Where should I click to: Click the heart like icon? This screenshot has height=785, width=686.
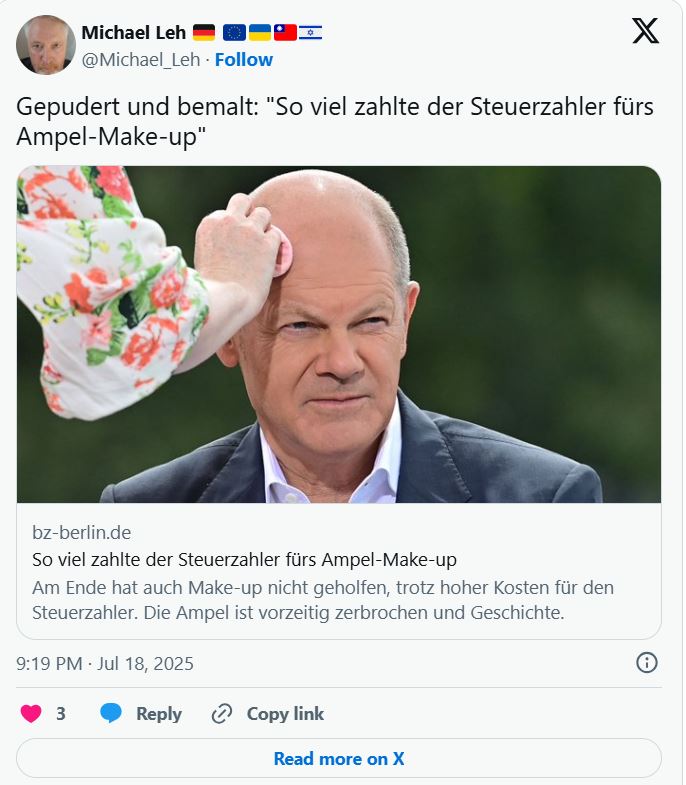click(31, 713)
